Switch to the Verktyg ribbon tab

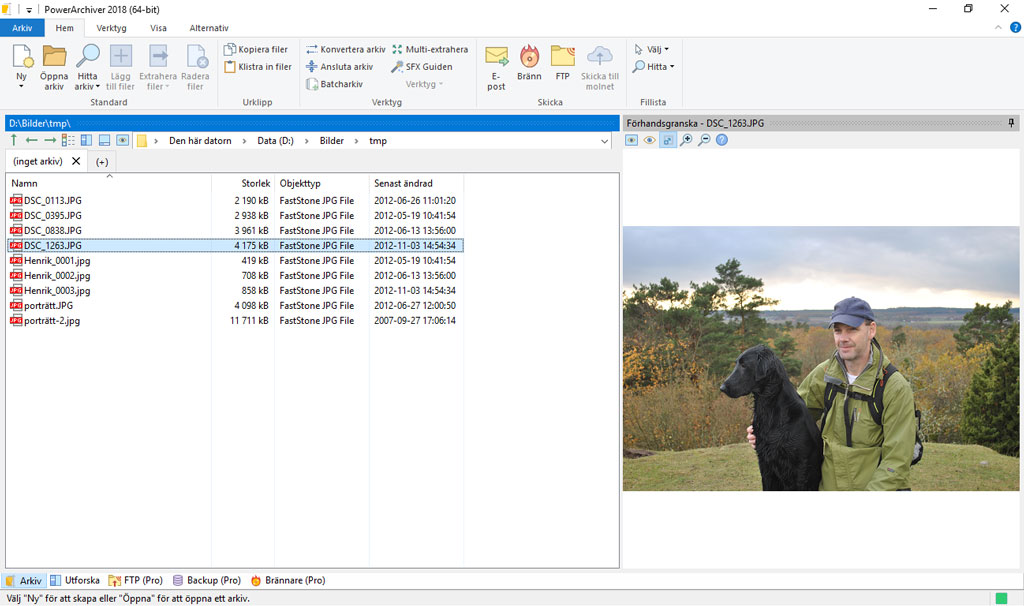[112, 28]
